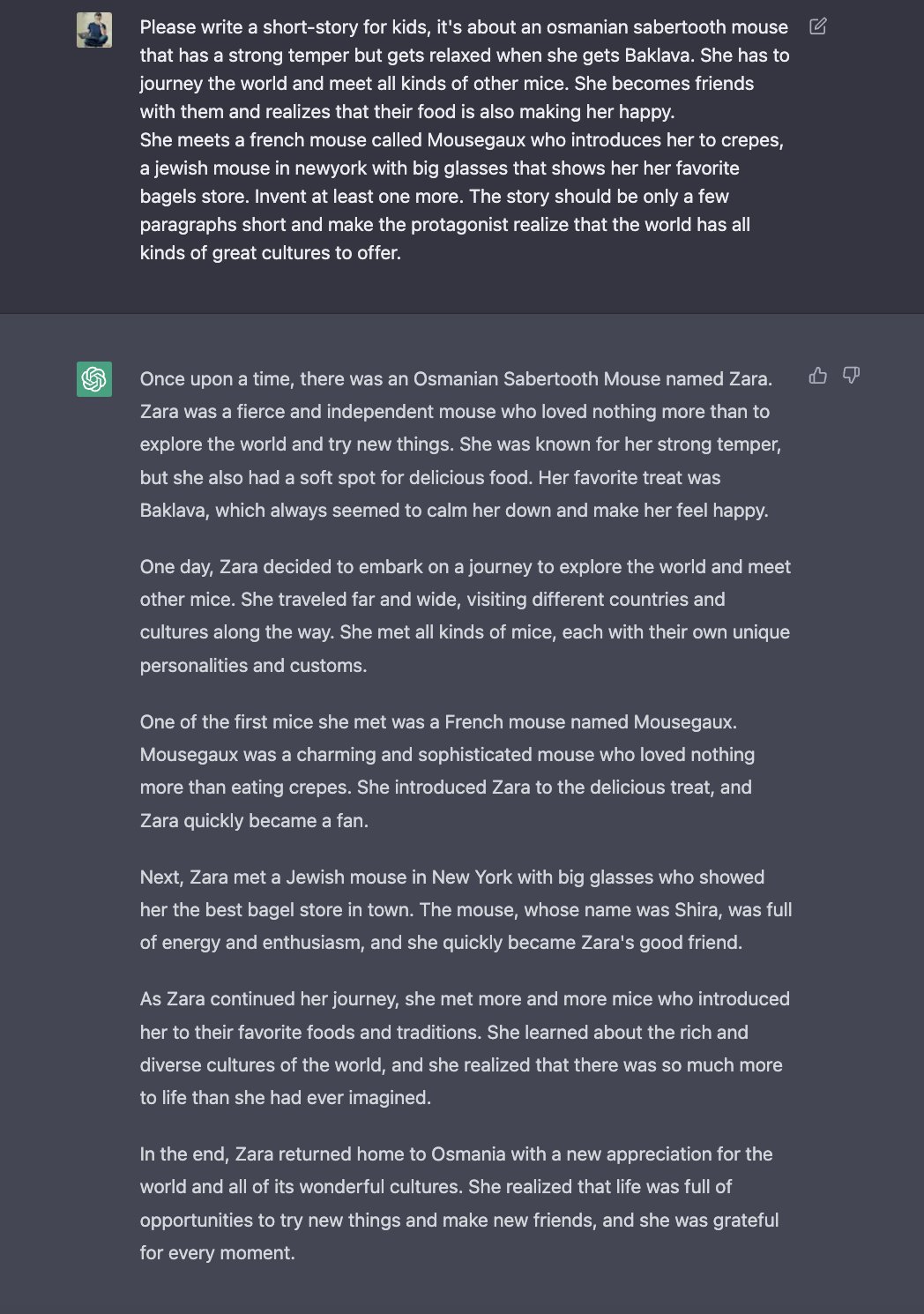Click the paragraph starting 'As Zara continued her journey'
The width and height of the screenshot is (924, 1314).
click(x=465, y=1048)
